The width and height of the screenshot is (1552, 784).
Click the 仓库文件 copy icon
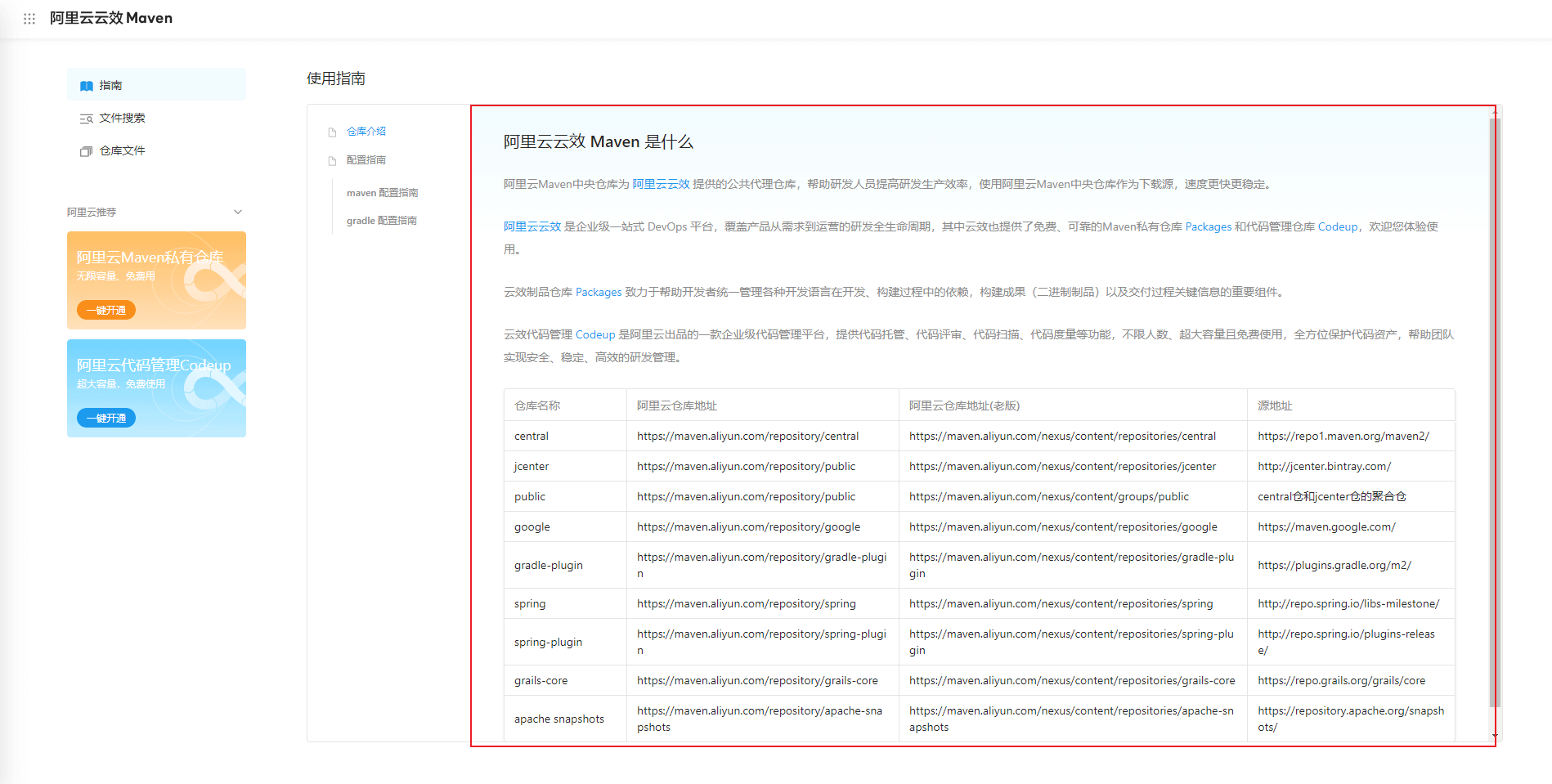(86, 151)
